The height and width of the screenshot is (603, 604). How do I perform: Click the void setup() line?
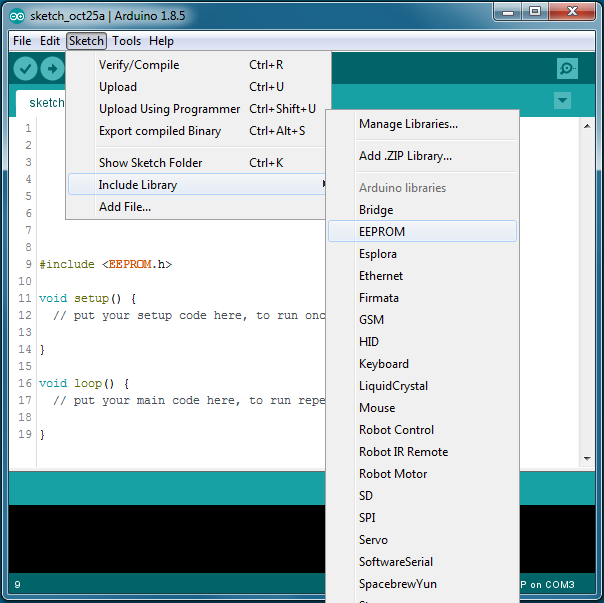pos(87,298)
